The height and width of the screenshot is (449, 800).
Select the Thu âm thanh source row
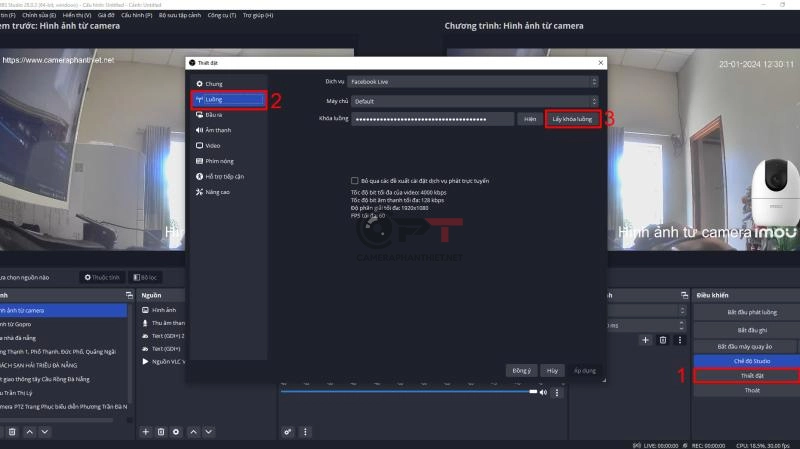click(162, 323)
